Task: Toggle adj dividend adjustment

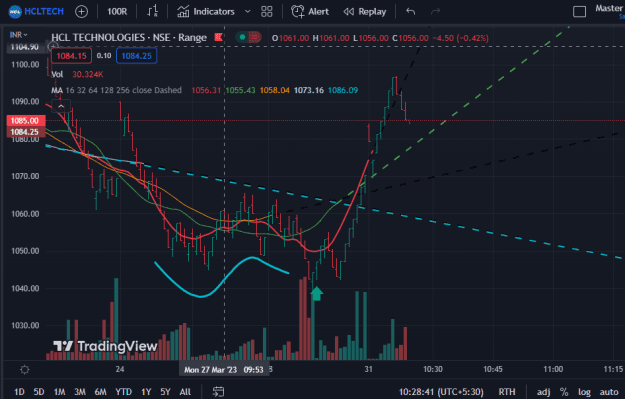Action: (x=543, y=392)
